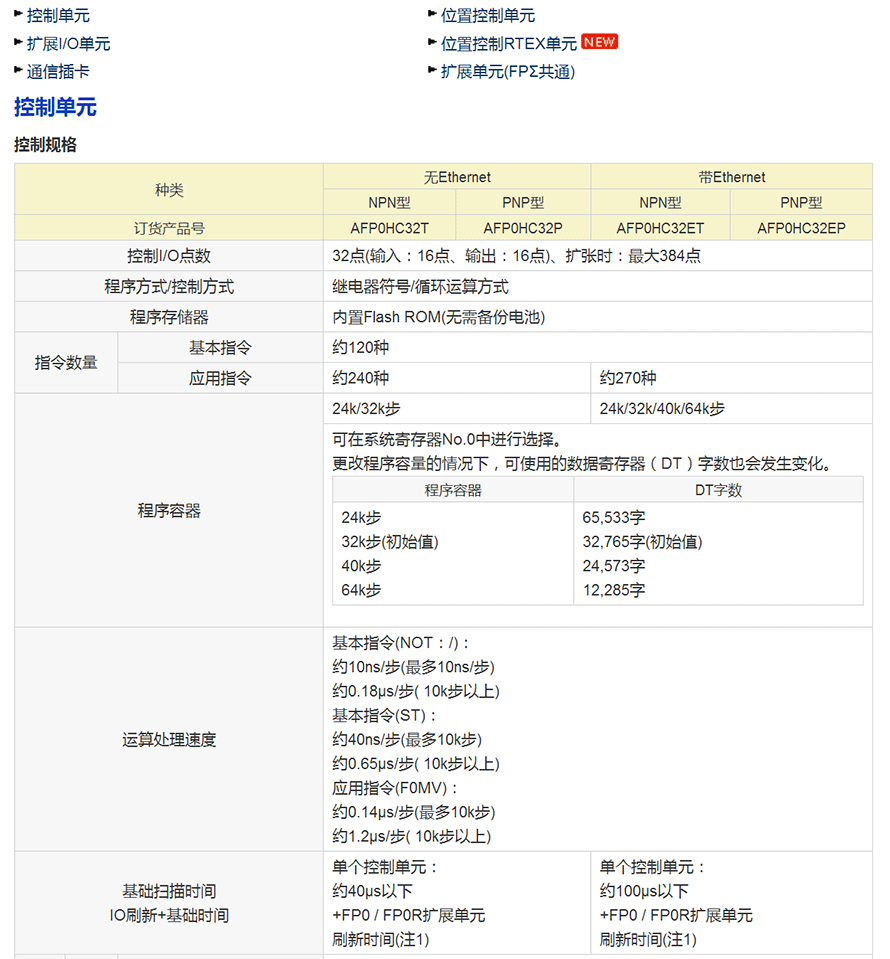This screenshot has width=890, height=959.
Task: Click the 控制规格 subheading text
Action: pos(45,145)
